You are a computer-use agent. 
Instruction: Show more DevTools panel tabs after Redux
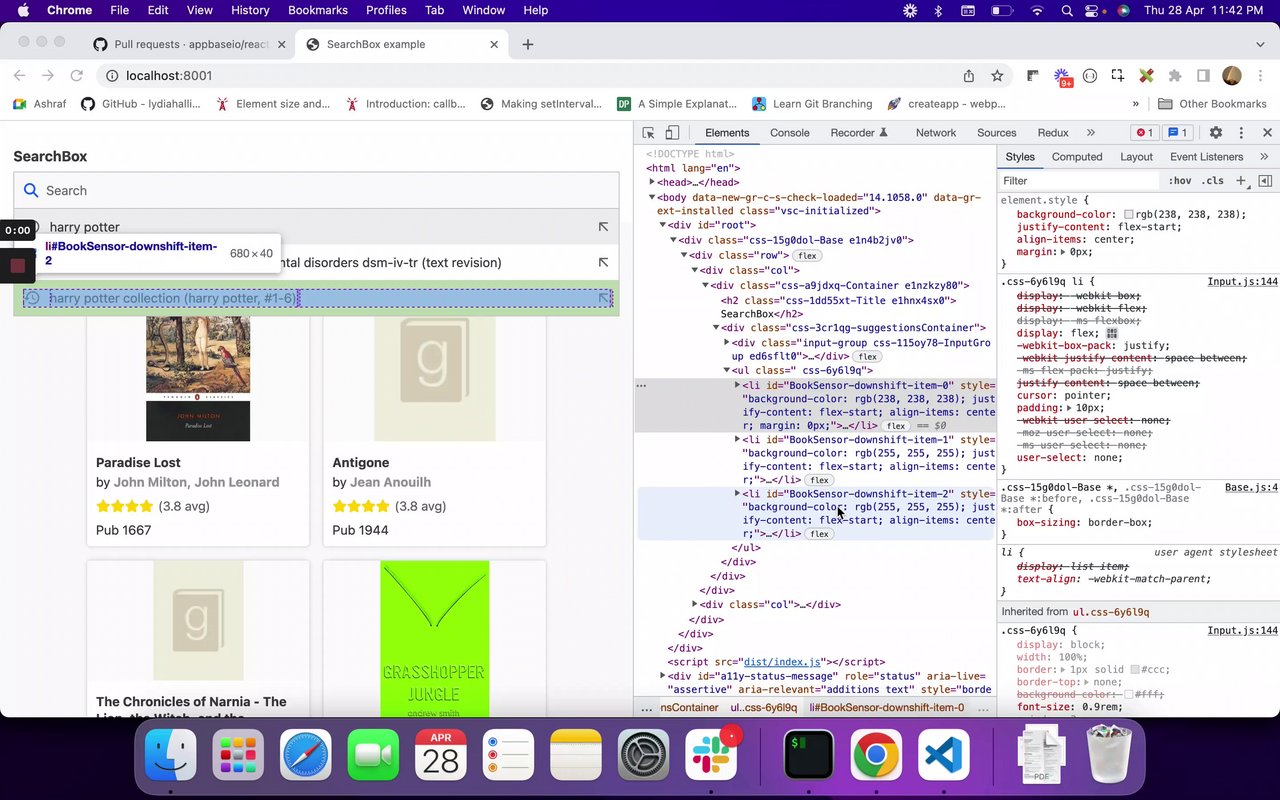[x=1090, y=133]
